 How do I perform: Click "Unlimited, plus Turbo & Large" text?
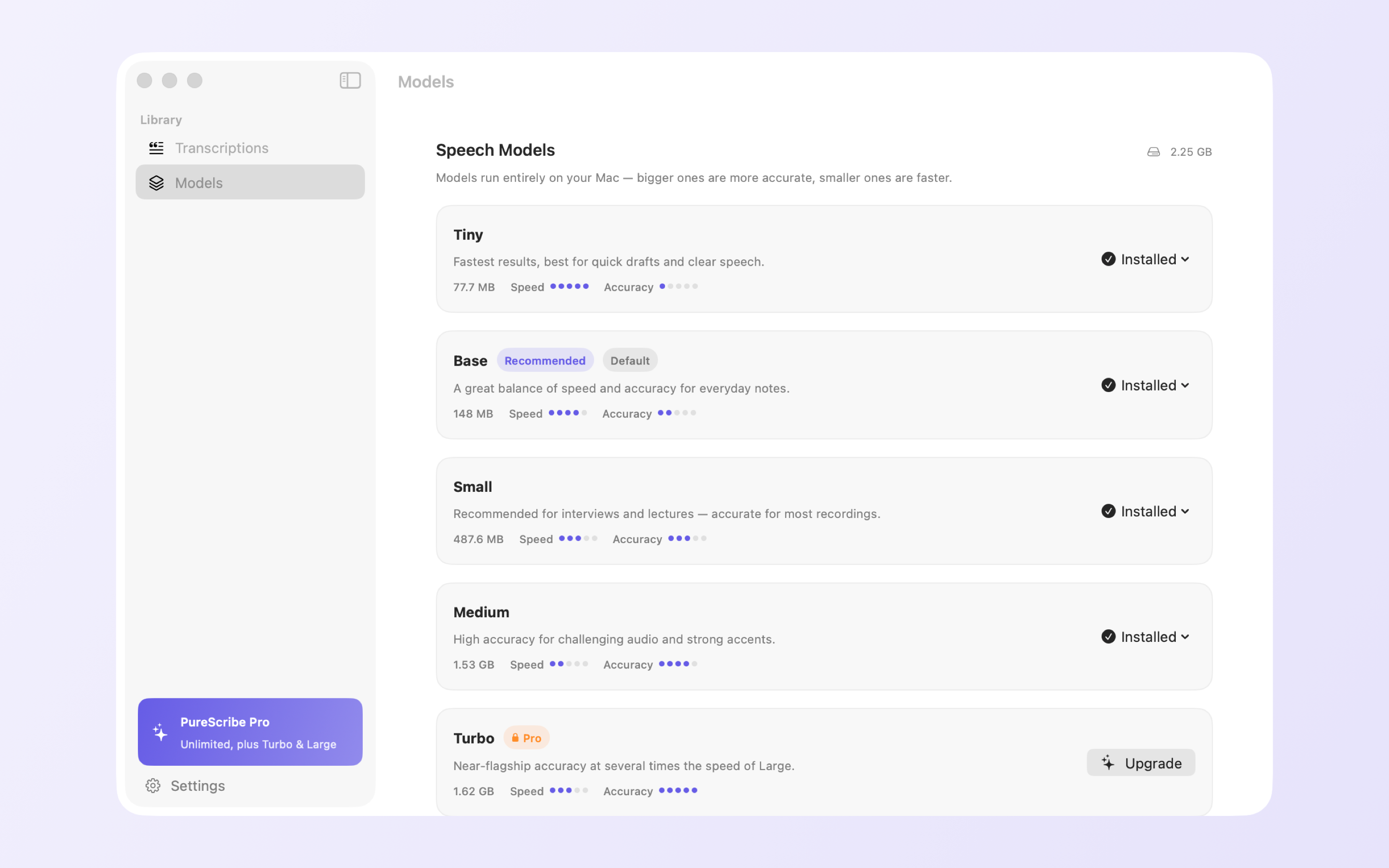pyautogui.click(x=259, y=744)
